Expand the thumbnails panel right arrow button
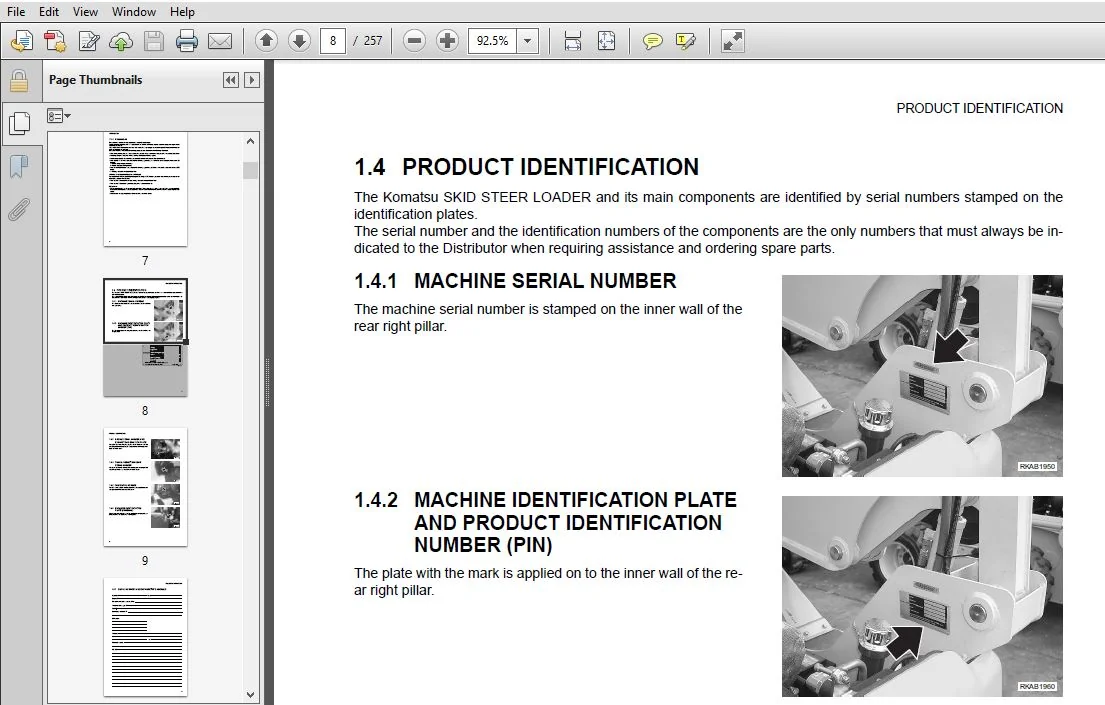The image size is (1105, 705). [252, 80]
